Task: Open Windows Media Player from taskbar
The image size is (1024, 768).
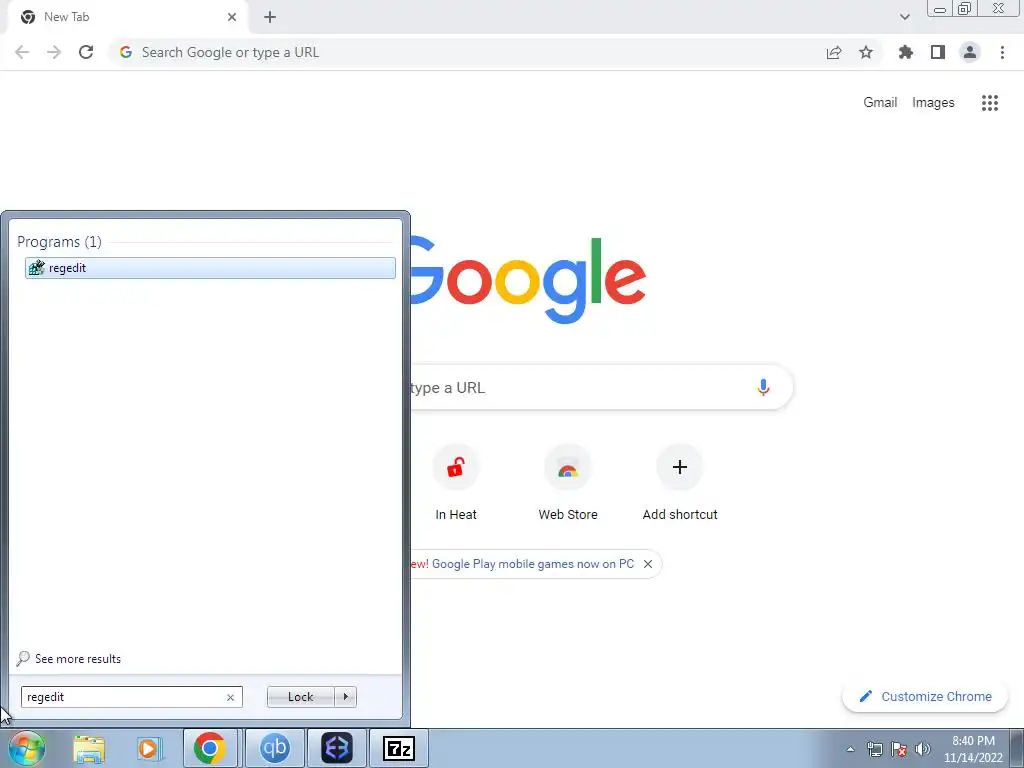Action: (x=149, y=748)
